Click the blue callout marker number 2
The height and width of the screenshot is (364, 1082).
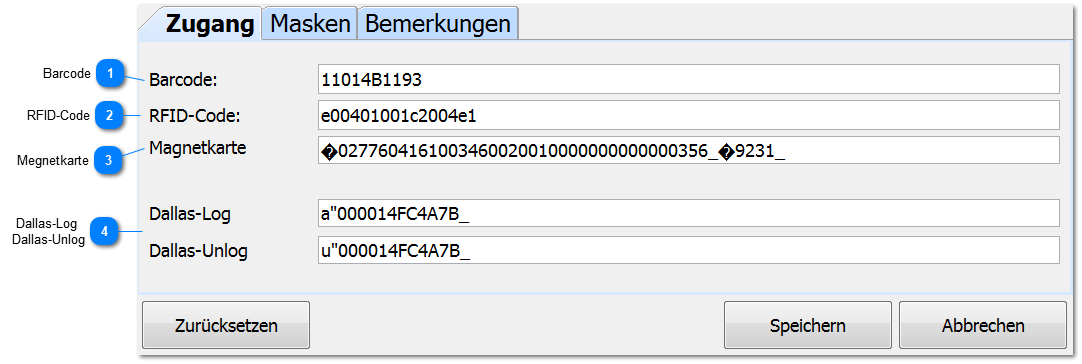click(109, 115)
